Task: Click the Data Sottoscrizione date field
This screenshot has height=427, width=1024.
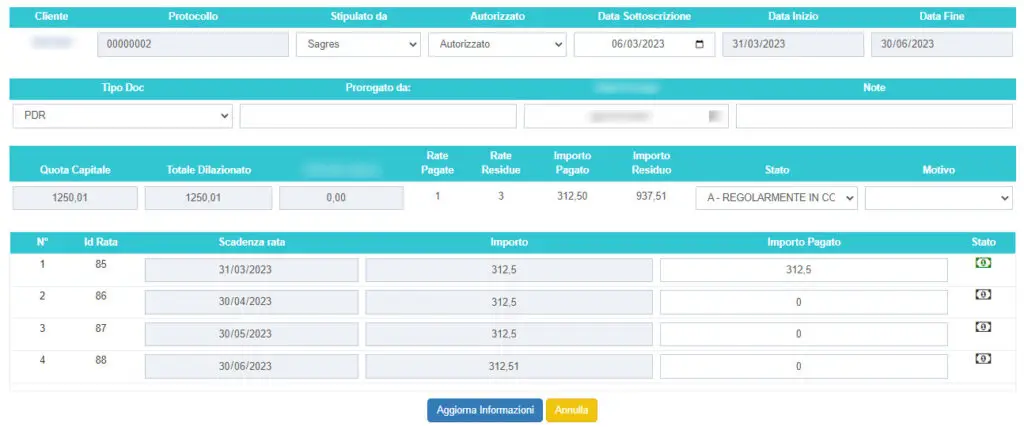Action: [x=637, y=44]
